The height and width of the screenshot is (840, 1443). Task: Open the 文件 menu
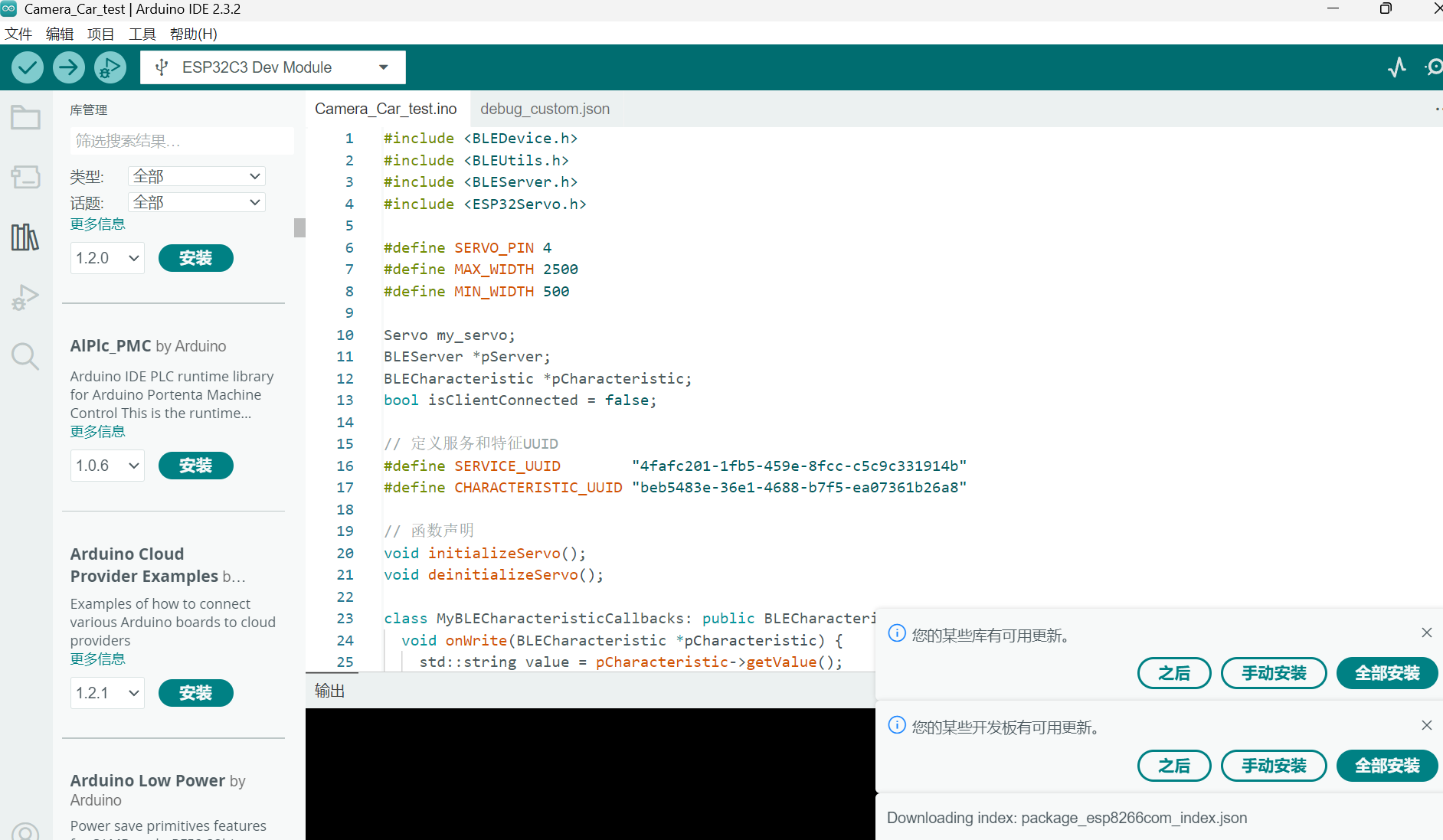coord(18,34)
